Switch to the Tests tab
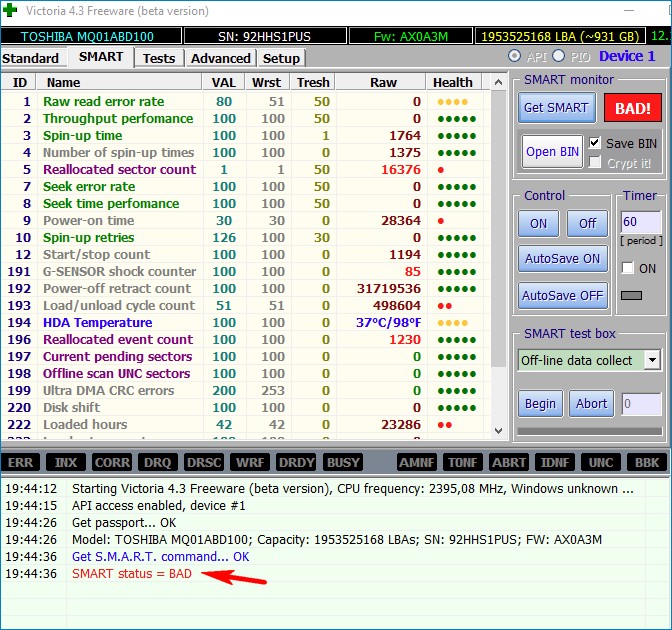This screenshot has width=672, height=630. tap(158, 58)
